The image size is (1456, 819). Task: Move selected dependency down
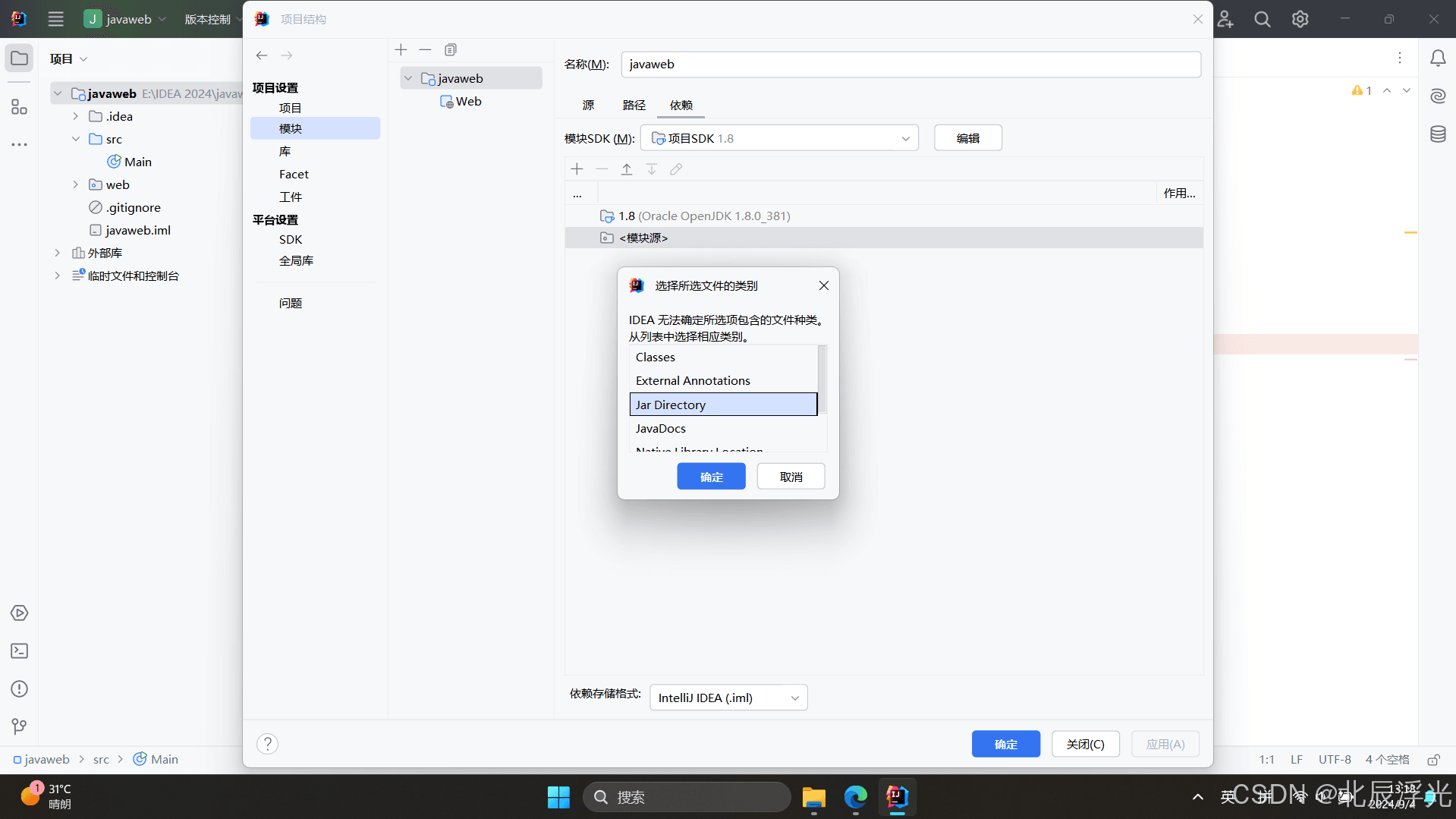pos(652,169)
